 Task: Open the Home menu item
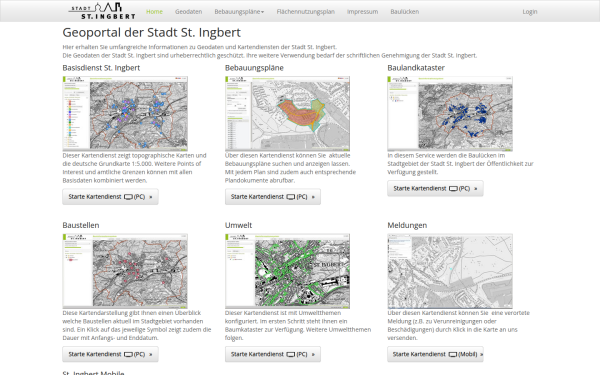coord(154,11)
